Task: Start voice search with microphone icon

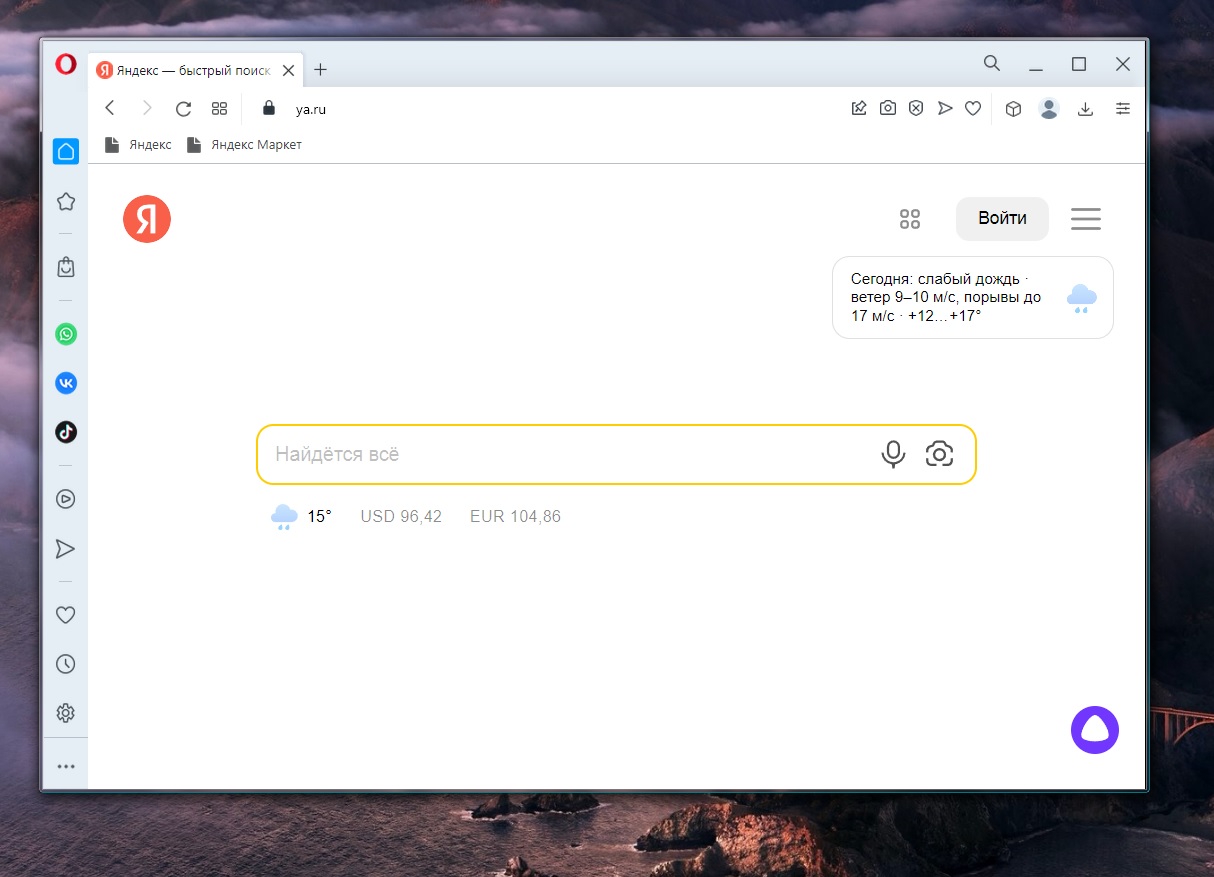Action: pos(893,455)
